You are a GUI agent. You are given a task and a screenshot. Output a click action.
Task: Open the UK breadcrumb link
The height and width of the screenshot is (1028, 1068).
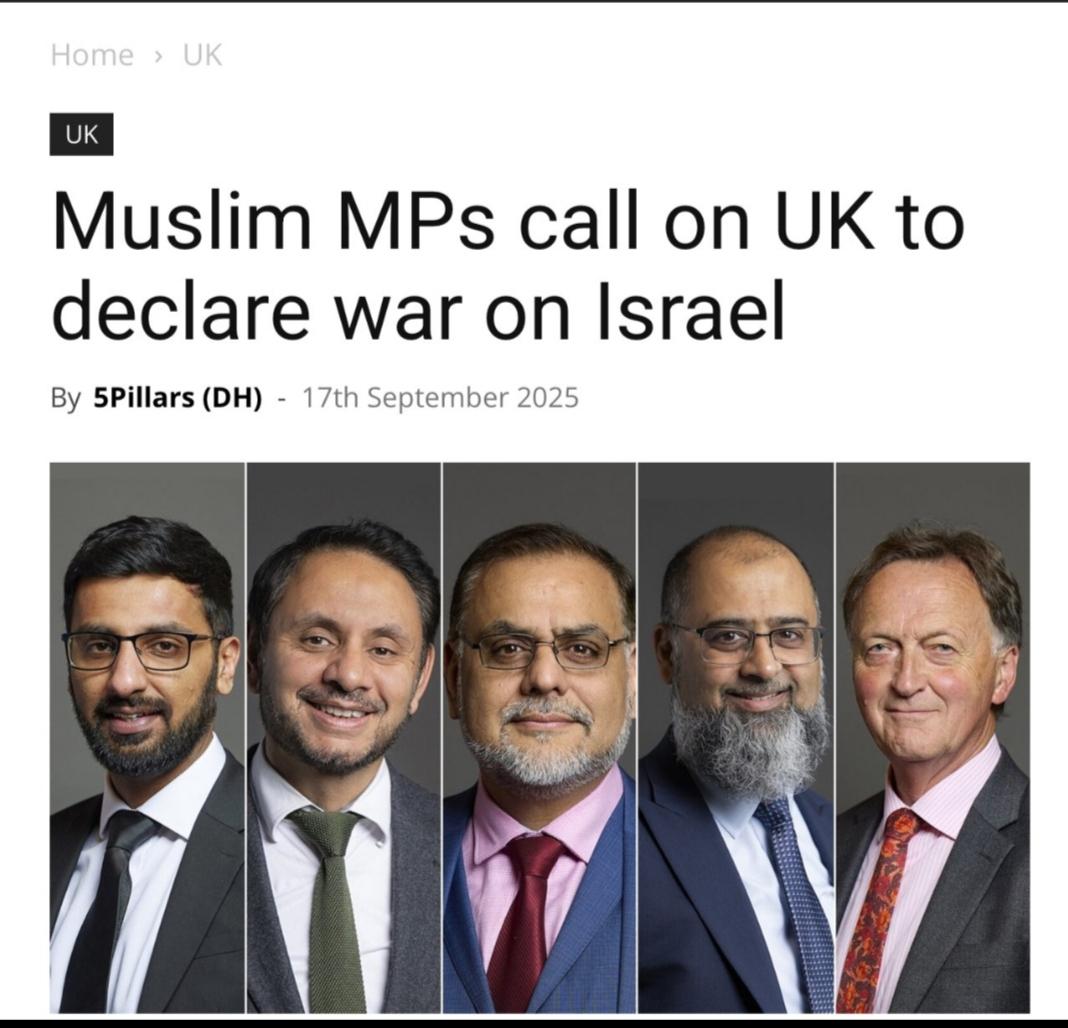click(202, 55)
